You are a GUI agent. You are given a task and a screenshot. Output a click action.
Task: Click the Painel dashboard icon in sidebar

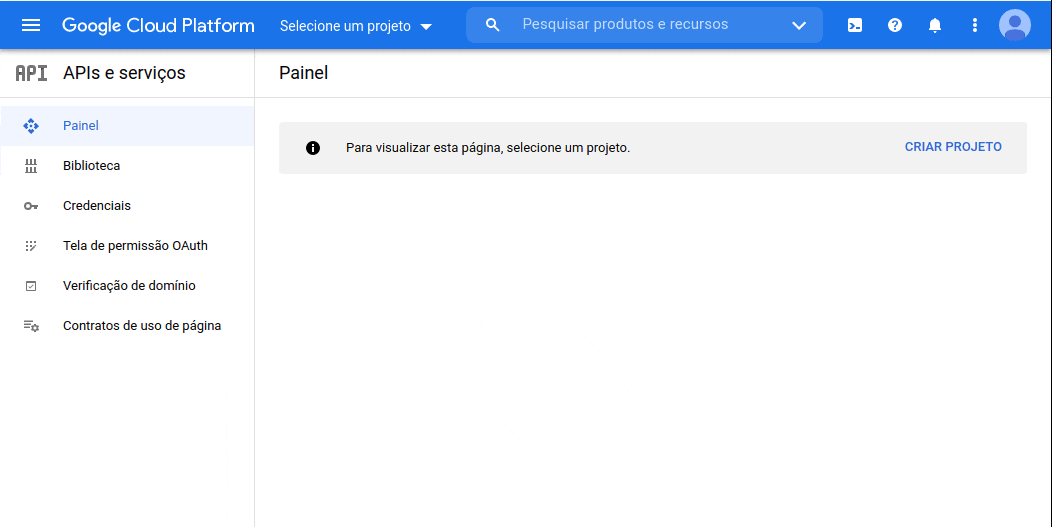pos(31,126)
